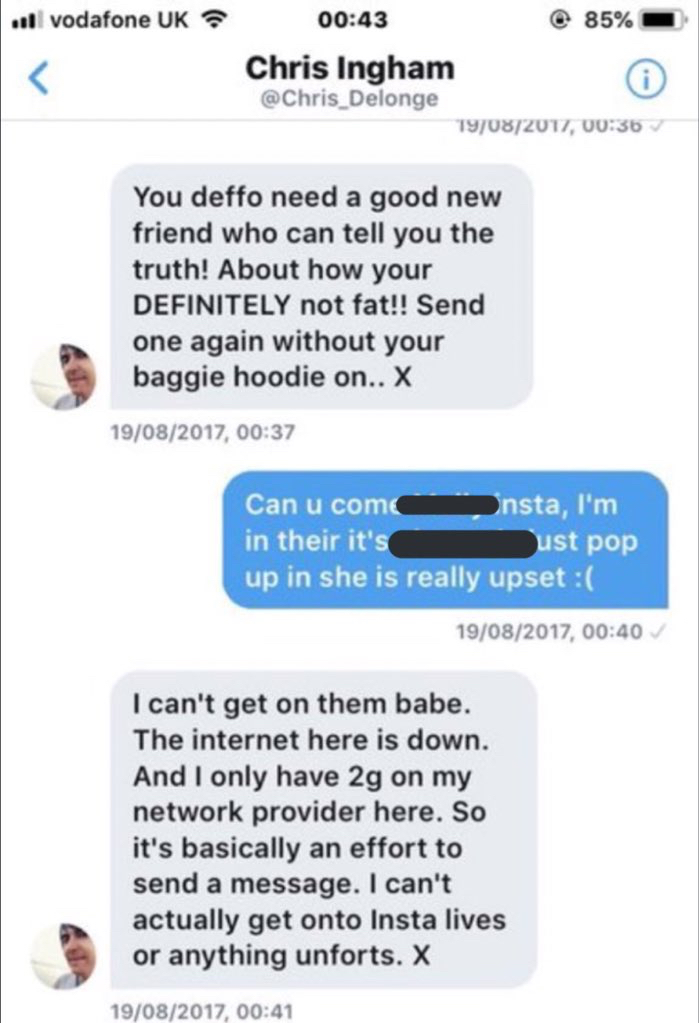Open avatar beside baggie hoodie message
The height and width of the screenshot is (1023, 699).
63,377
